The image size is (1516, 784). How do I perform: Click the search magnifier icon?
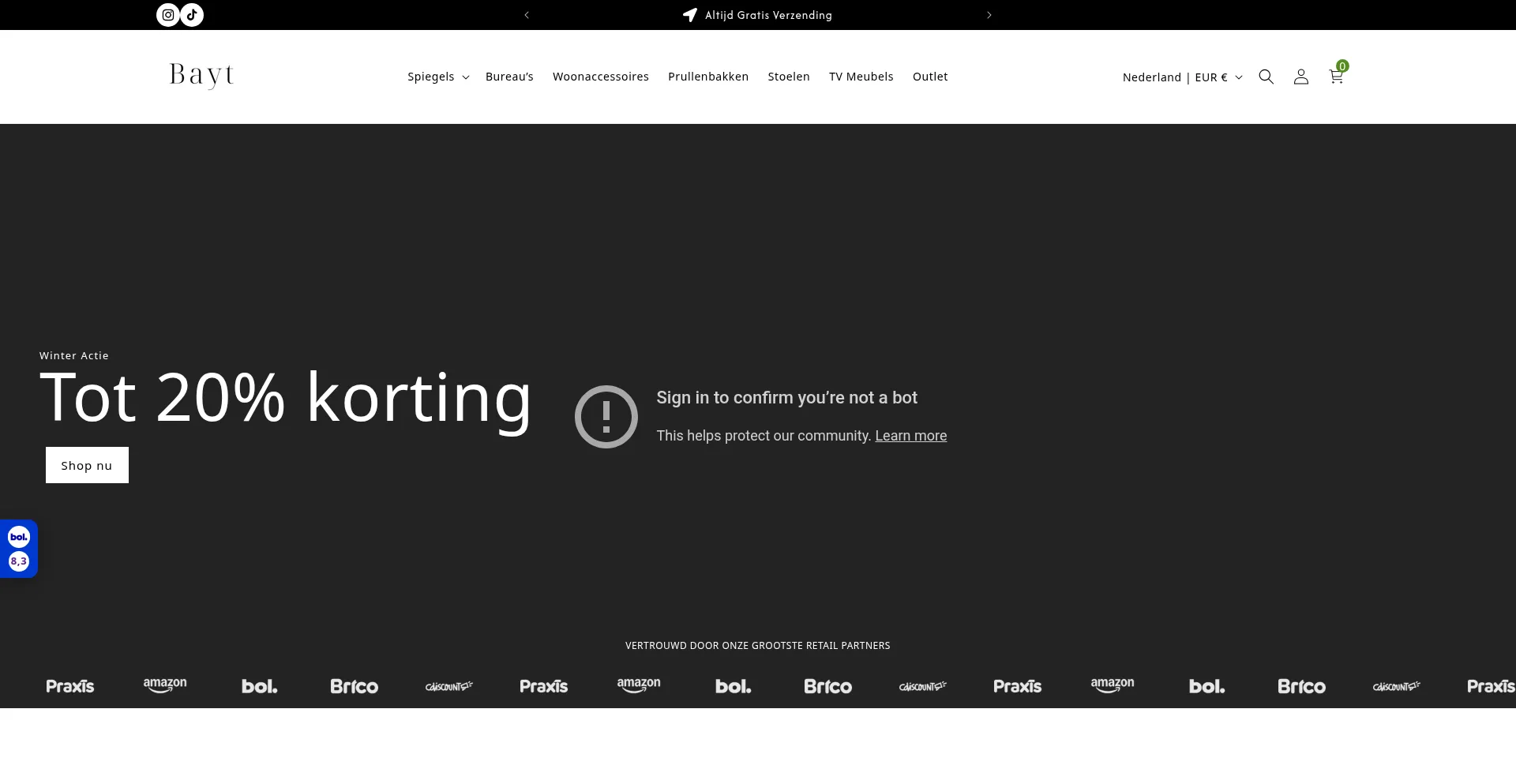click(1266, 77)
